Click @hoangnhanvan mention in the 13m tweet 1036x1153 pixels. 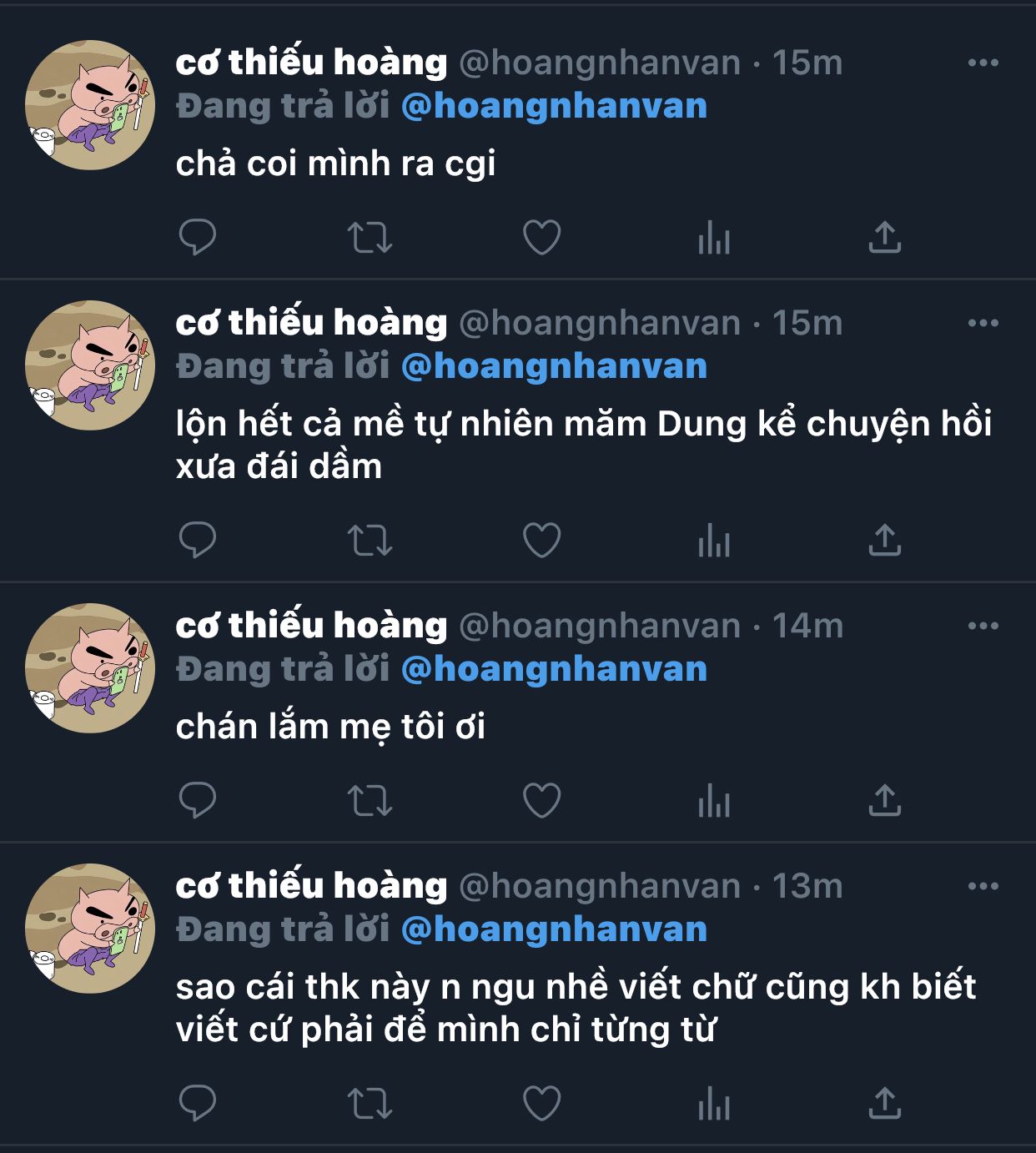coord(554,929)
